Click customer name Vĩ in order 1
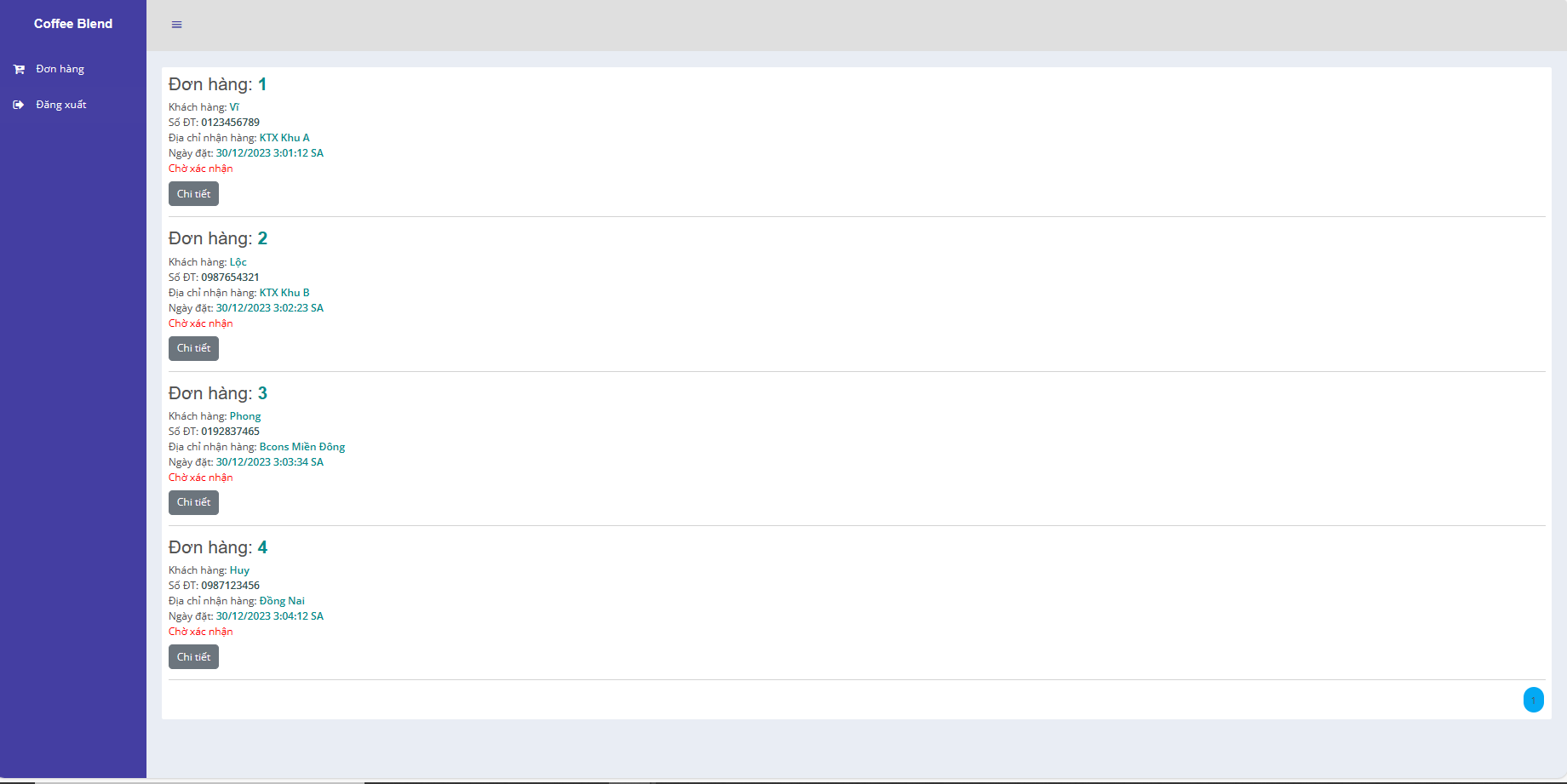1567x784 pixels. tap(234, 107)
